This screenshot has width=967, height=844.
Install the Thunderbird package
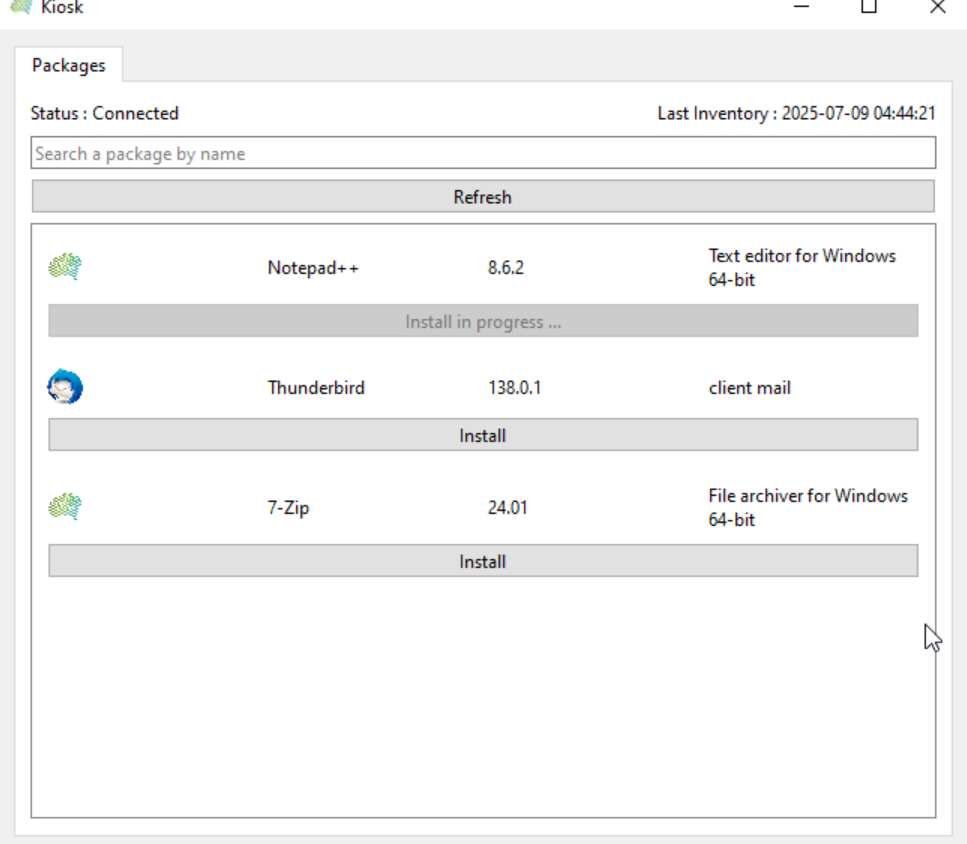(482, 436)
